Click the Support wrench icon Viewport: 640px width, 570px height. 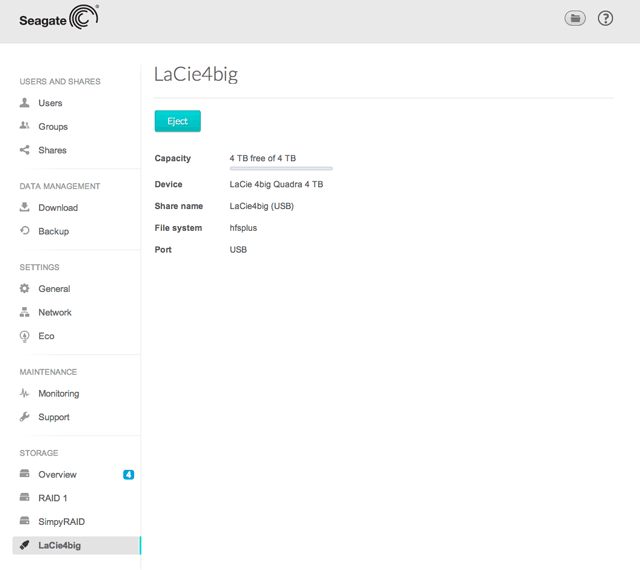[x=25, y=417]
